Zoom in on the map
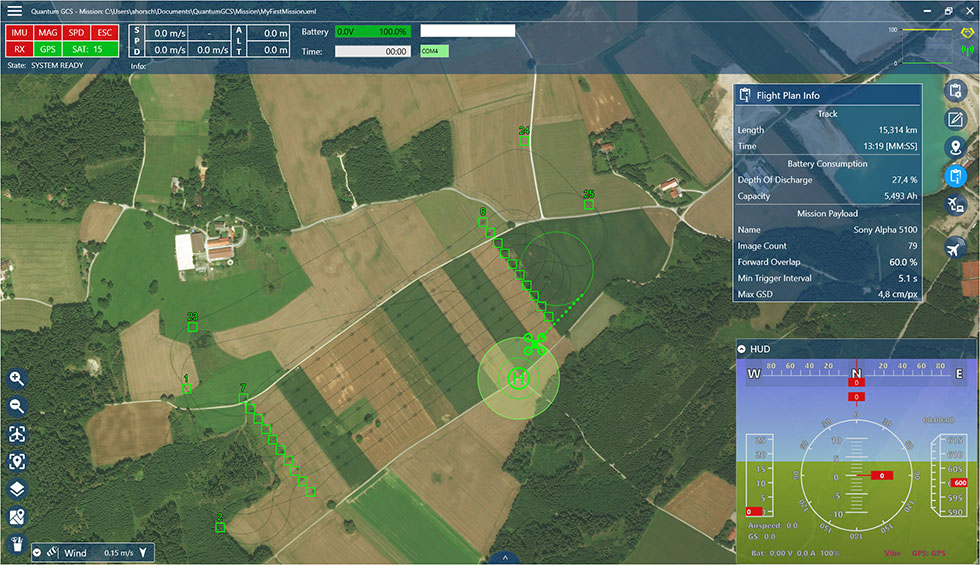 17,378
